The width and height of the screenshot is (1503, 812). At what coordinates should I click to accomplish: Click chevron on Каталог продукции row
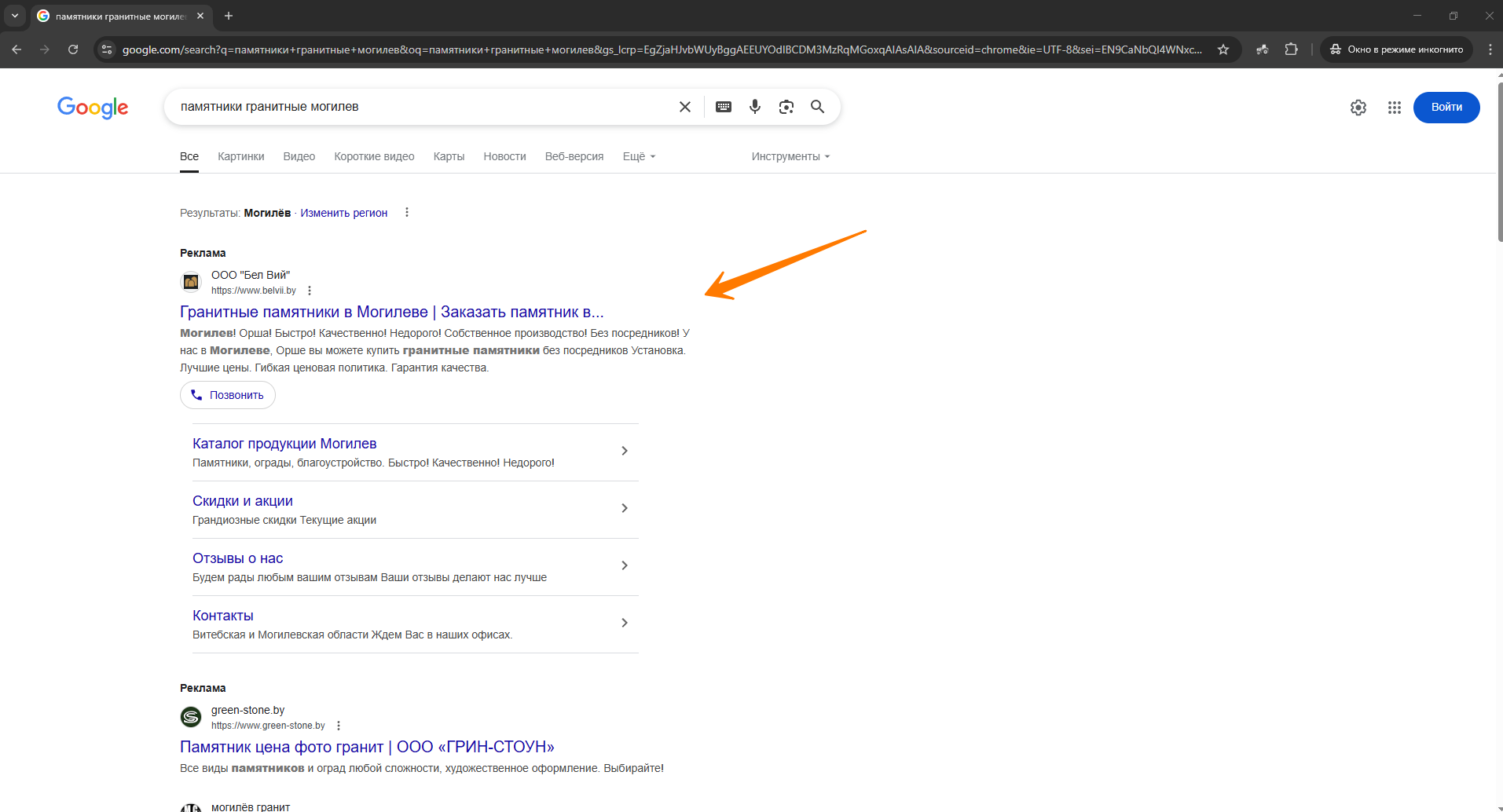625,451
